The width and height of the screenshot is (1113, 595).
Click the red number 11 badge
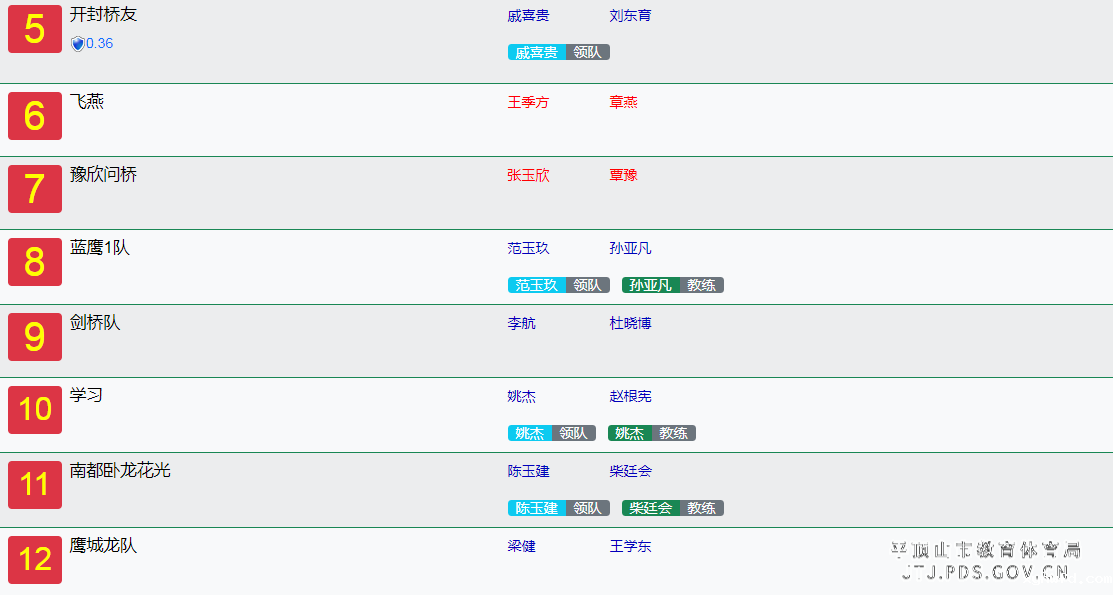pos(35,485)
